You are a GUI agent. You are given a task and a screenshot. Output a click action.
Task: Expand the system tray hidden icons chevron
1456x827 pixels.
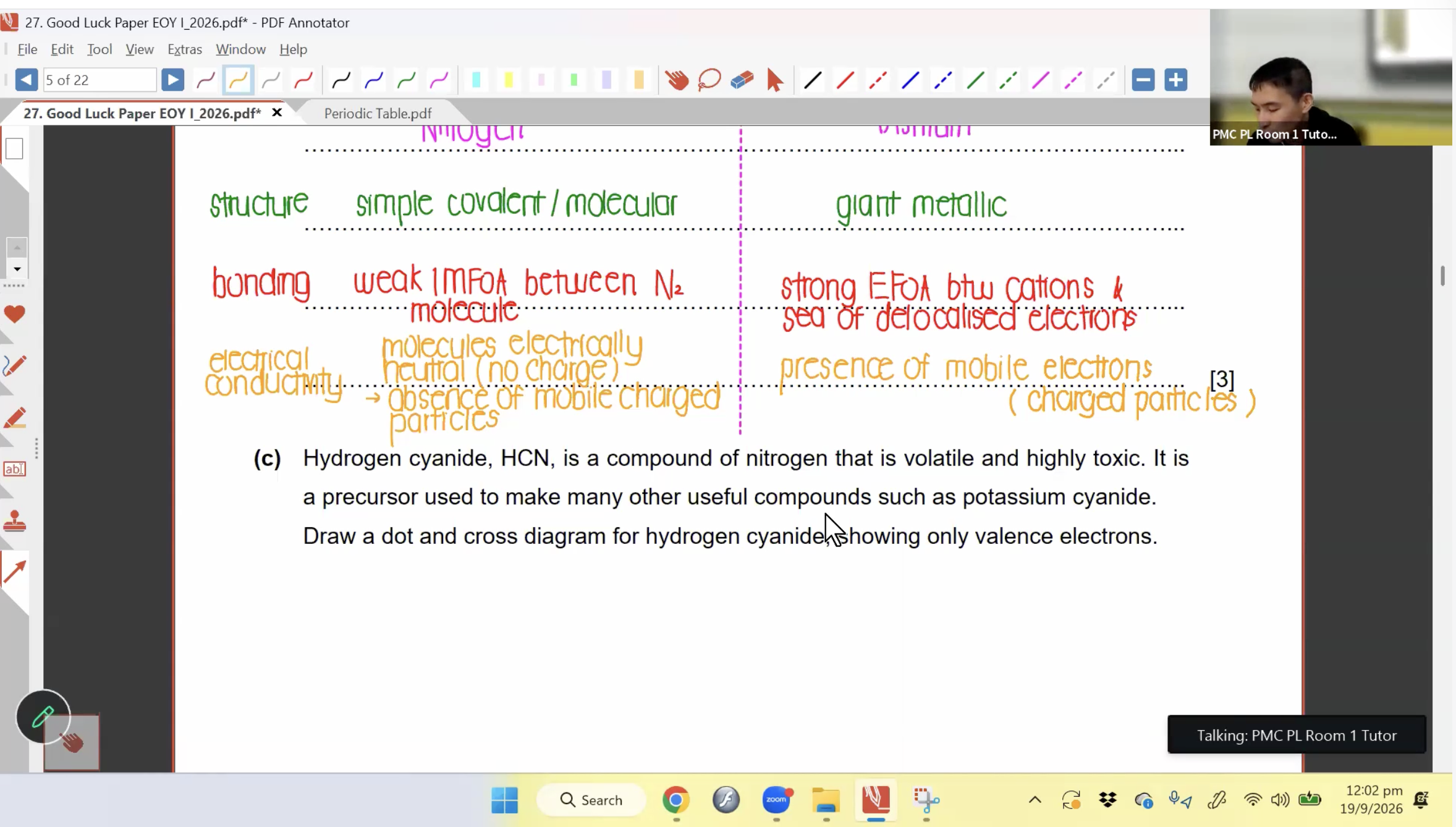tap(1035, 800)
